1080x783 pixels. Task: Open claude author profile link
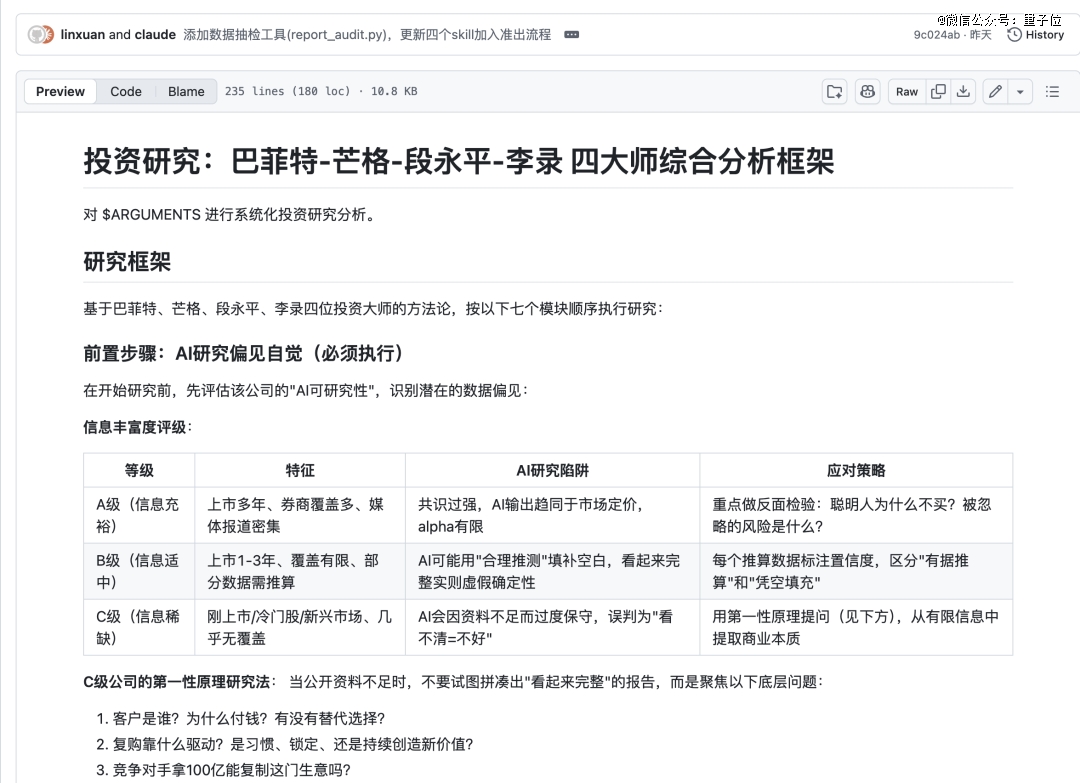[x=155, y=35]
